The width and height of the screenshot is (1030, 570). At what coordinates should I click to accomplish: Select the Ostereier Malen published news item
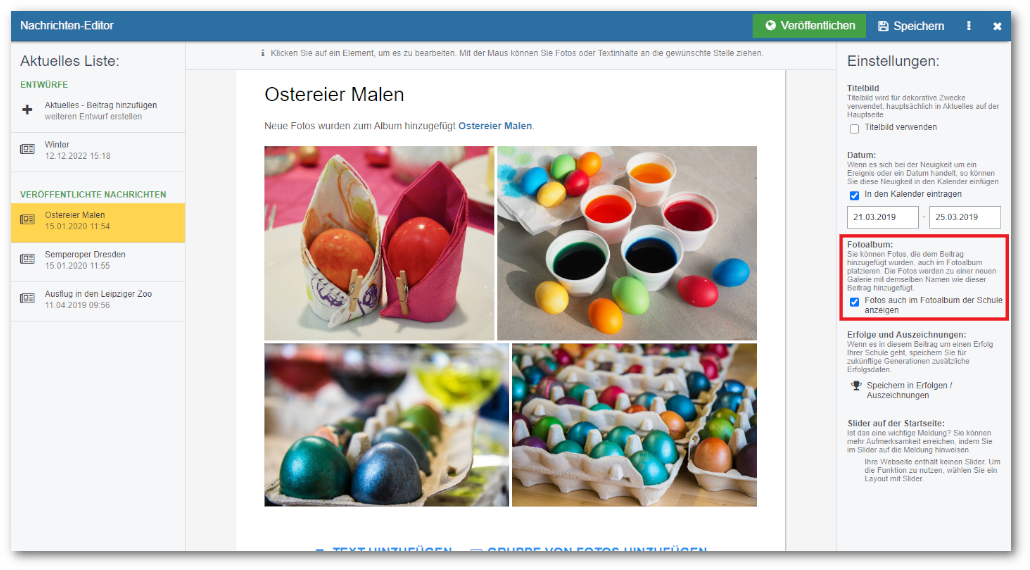(98, 223)
